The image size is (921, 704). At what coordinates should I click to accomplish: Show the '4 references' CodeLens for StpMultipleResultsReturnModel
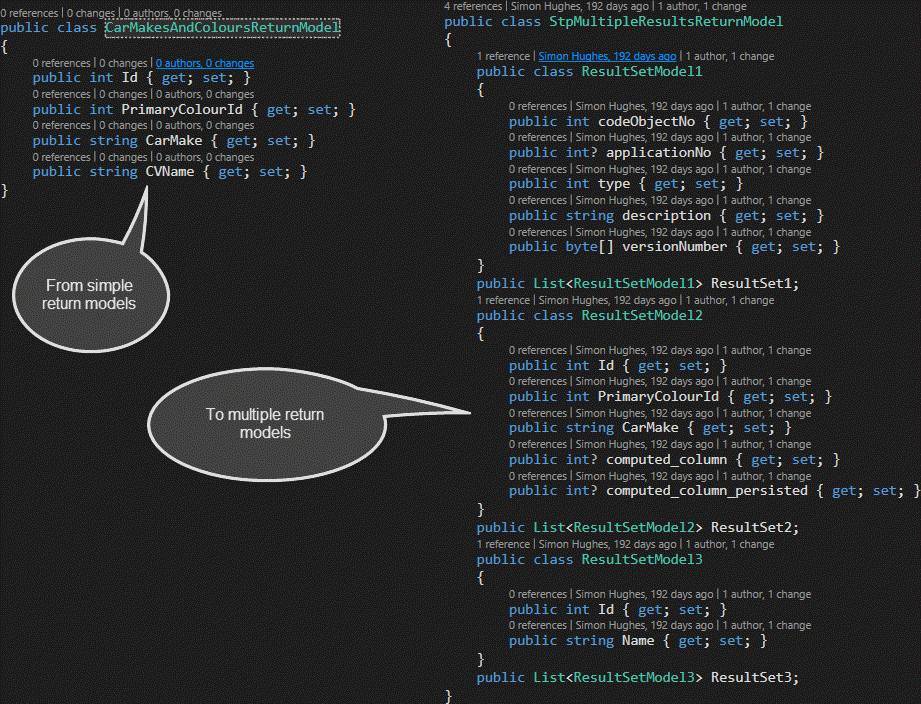(x=473, y=6)
